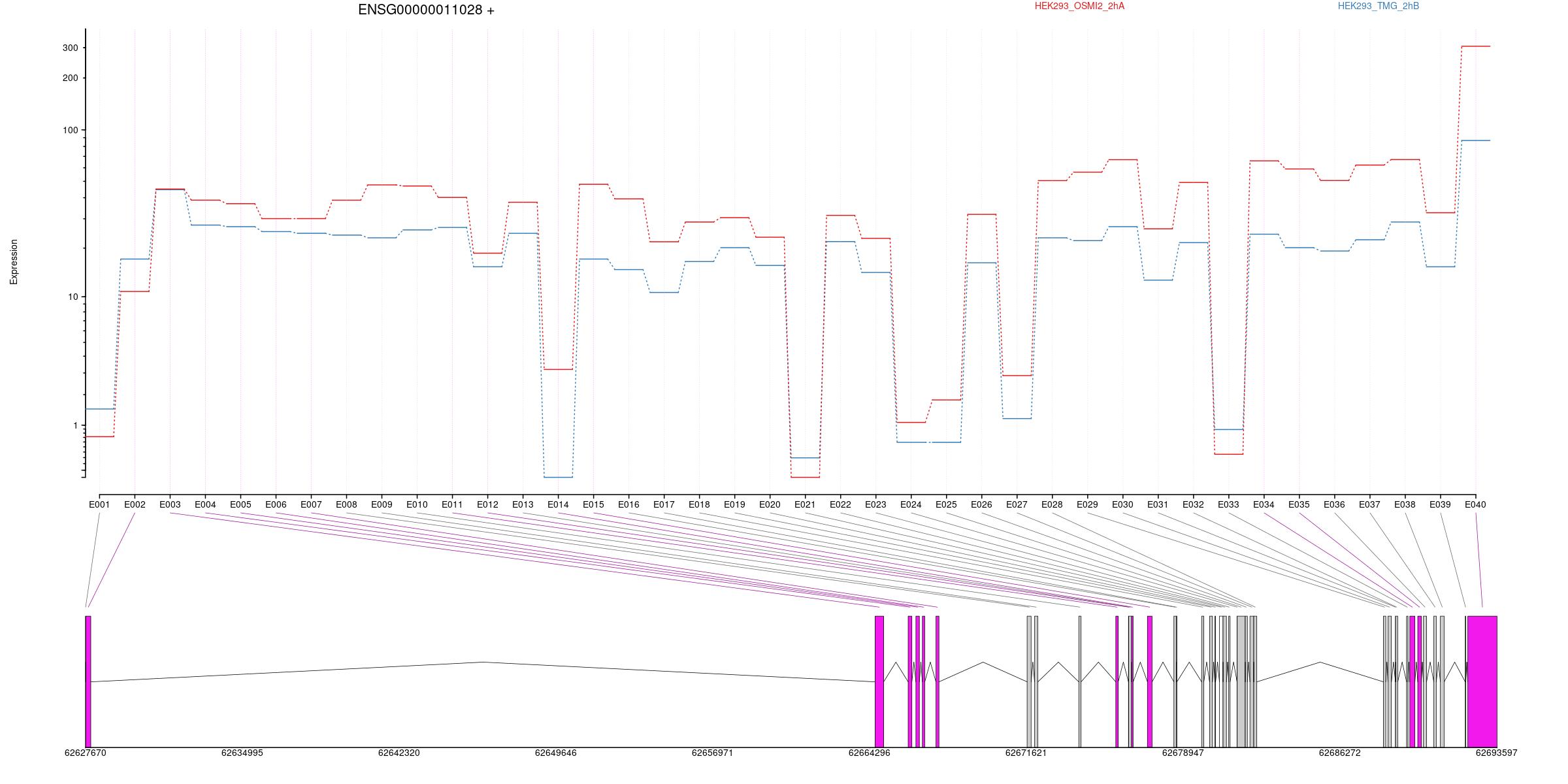Select exon label E014
The image size is (1568, 784).
[558, 504]
